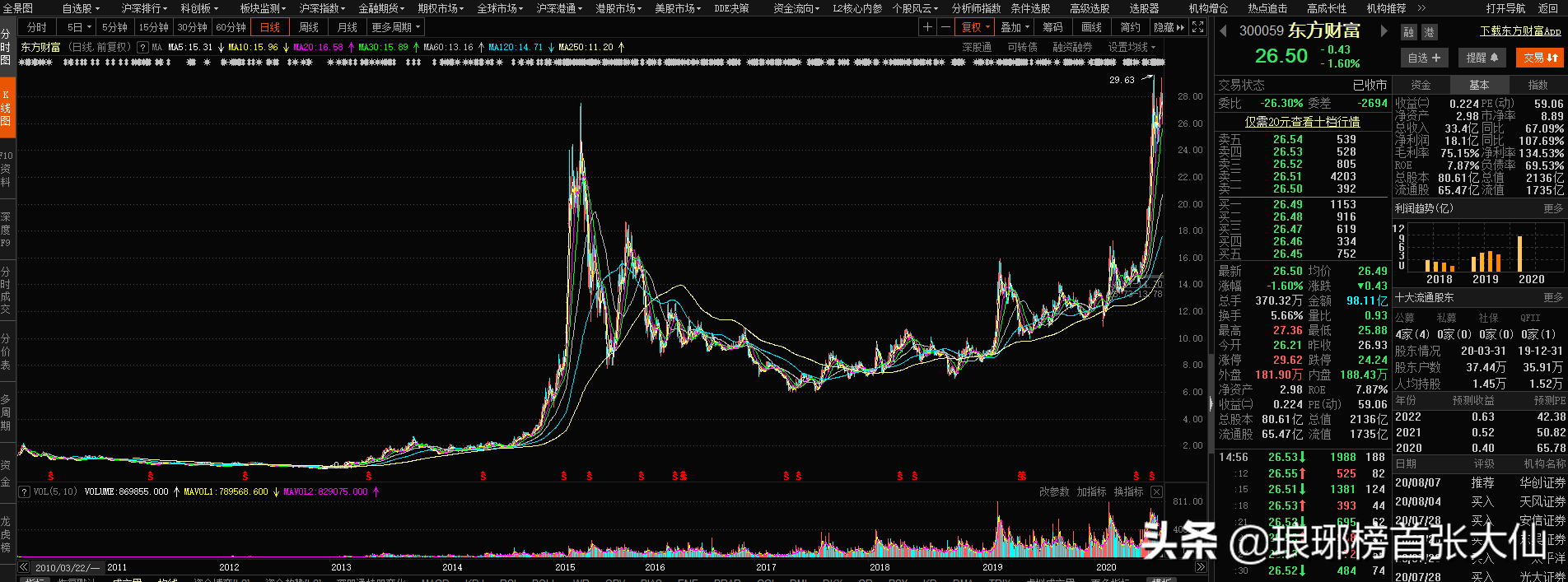
Task: Click the 港 Hong Kong connect badge
Action: 1429,32
